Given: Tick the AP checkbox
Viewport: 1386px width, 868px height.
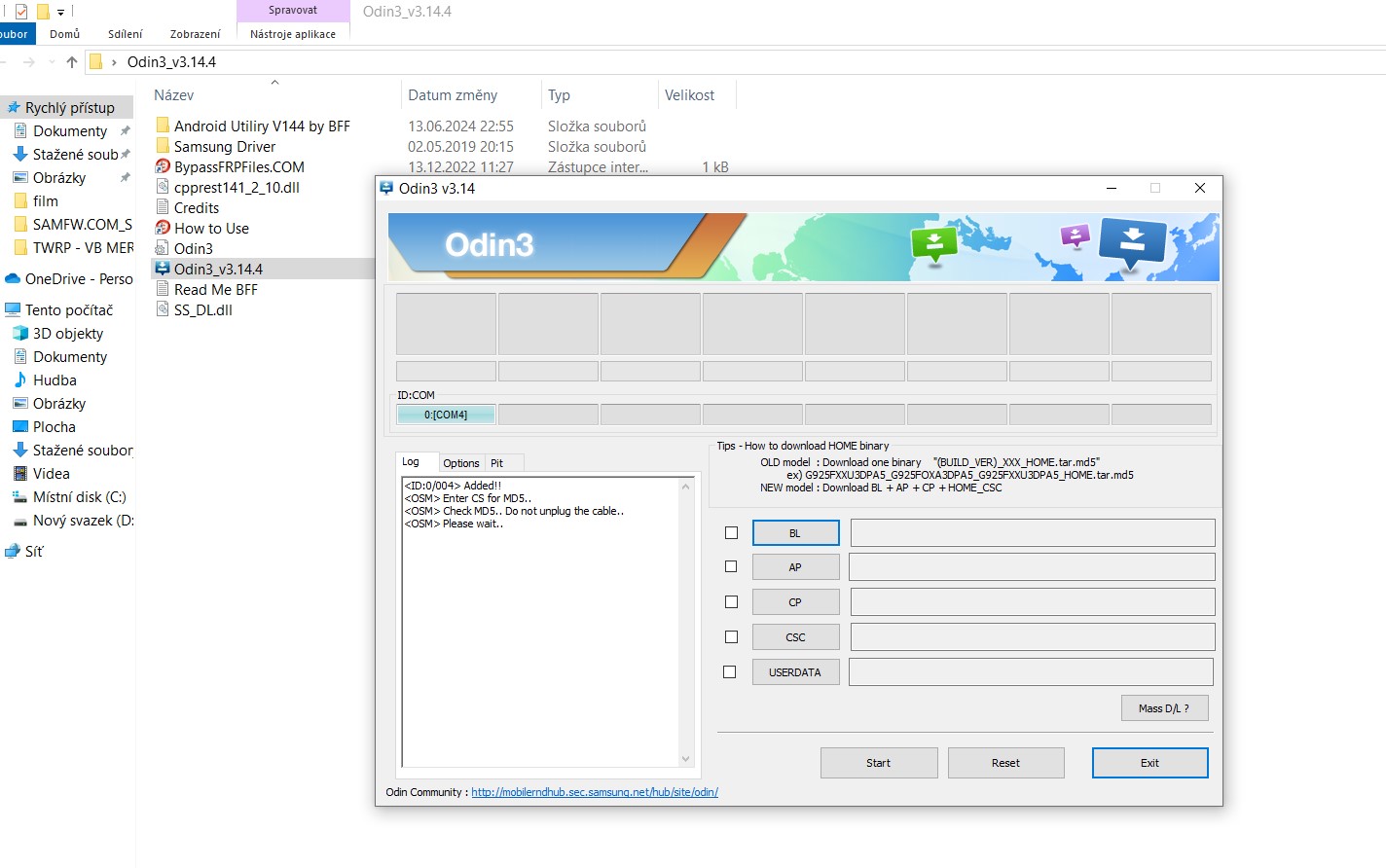Looking at the screenshot, I should (731, 567).
